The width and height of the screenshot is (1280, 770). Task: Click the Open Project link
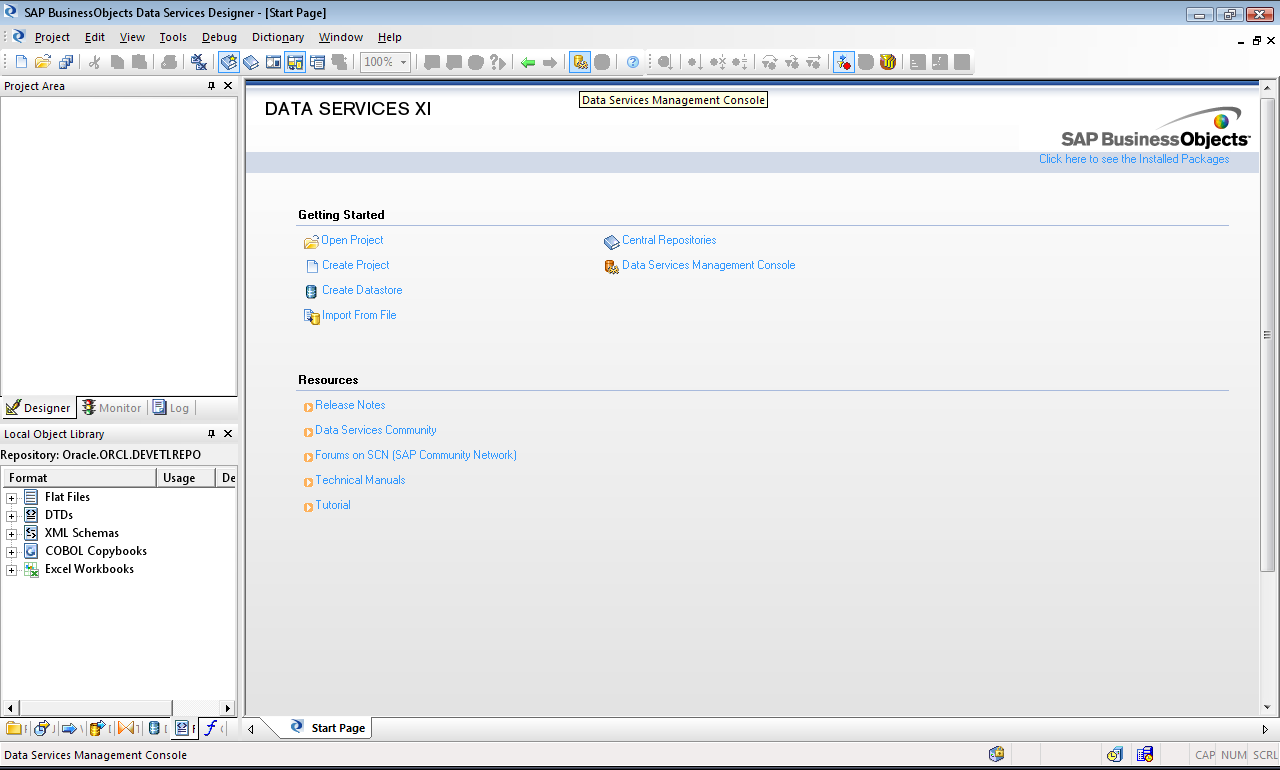click(x=352, y=240)
